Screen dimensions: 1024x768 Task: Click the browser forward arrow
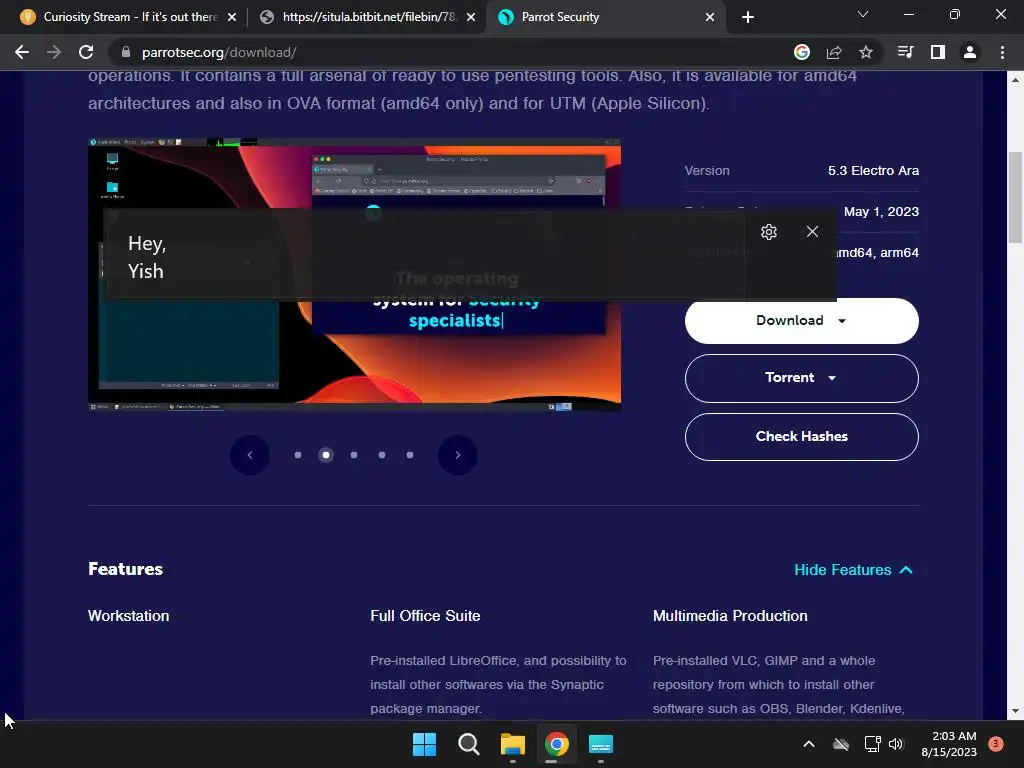click(54, 52)
